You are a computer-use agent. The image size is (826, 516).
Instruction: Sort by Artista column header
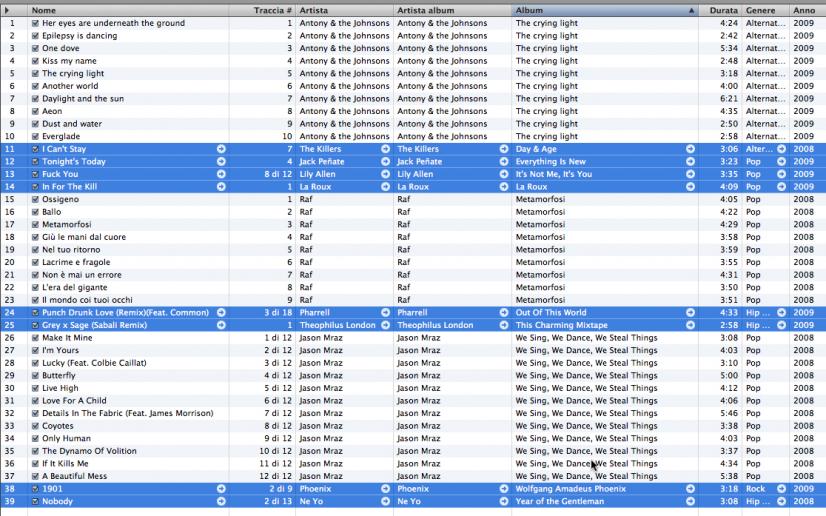click(x=345, y=10)
